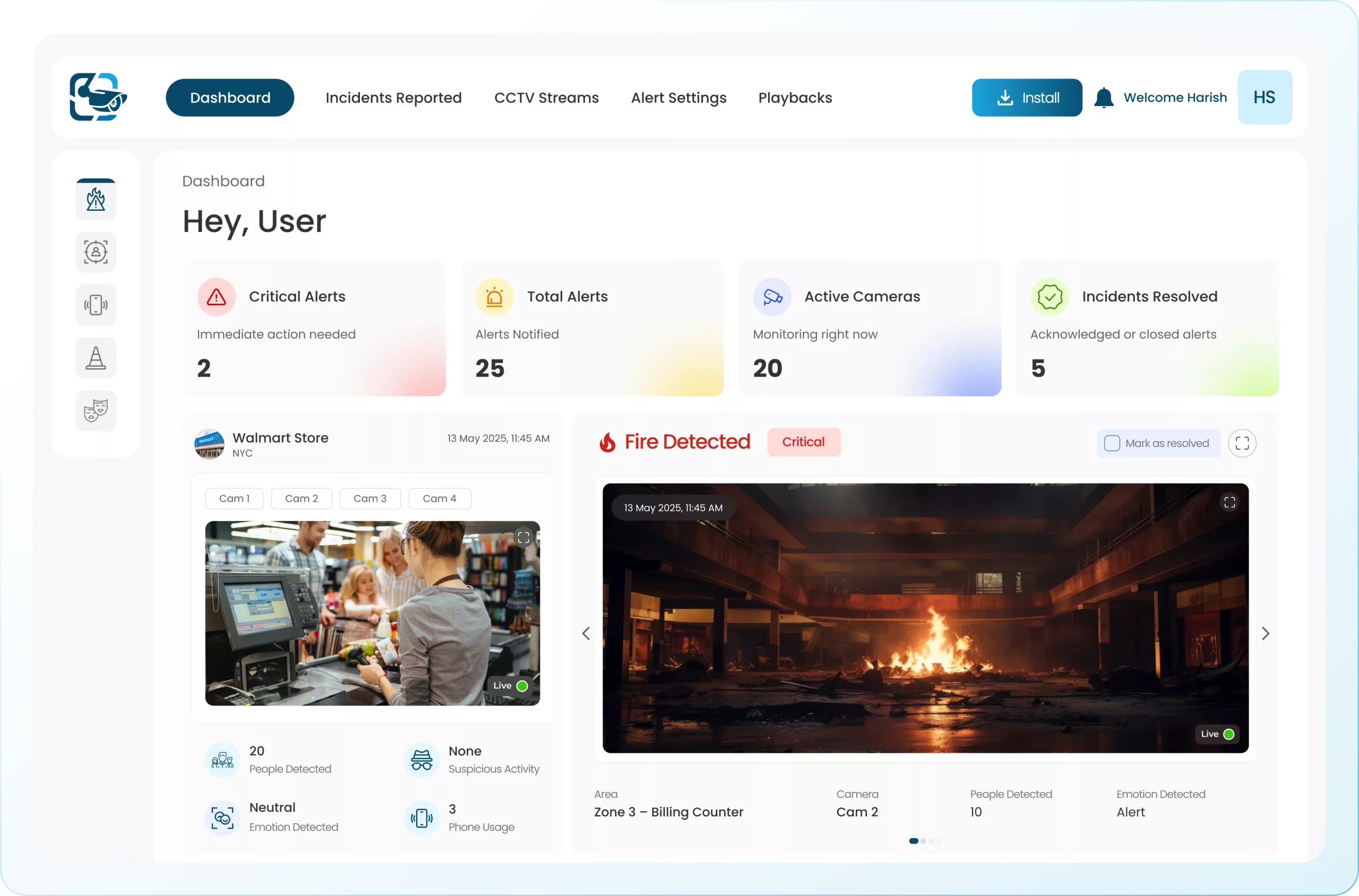The image size is (1359, 896).
Task: Go to the previous incident with left chevron
Action: (x=586, y=633)
